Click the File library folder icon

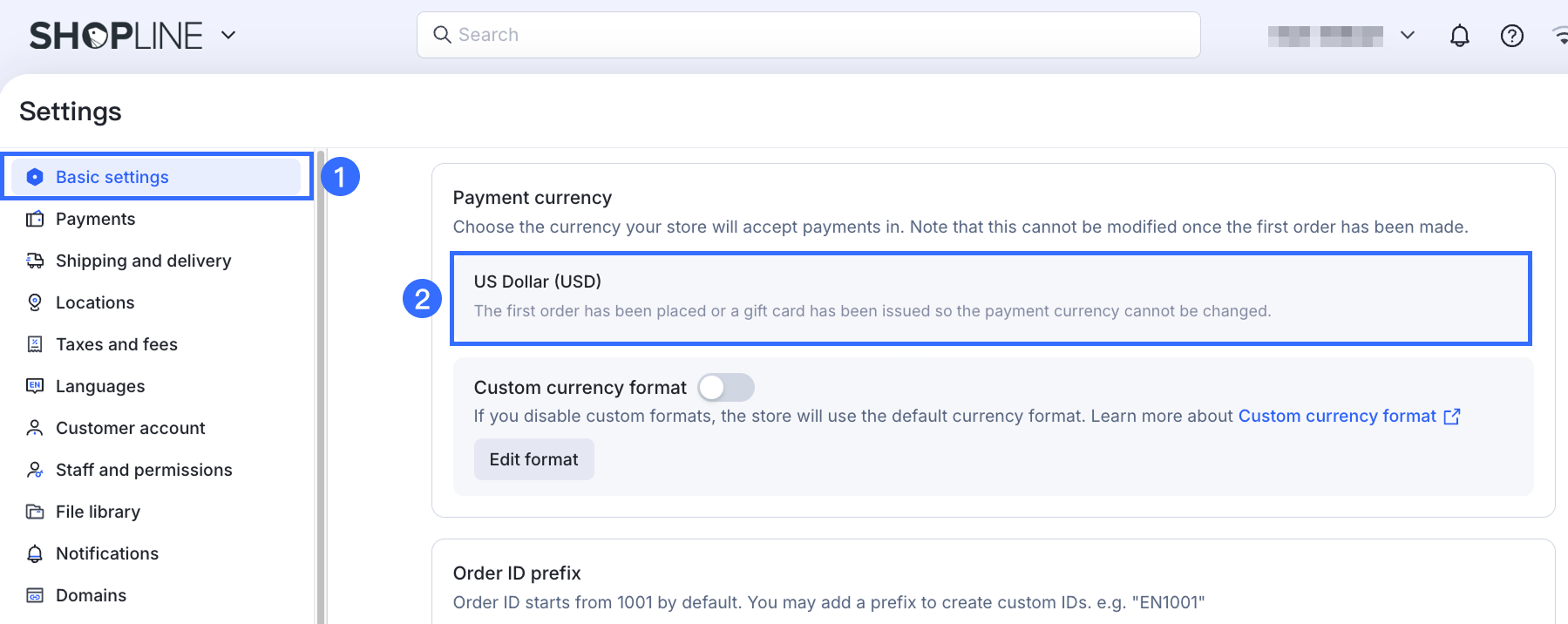coord(35,512)
